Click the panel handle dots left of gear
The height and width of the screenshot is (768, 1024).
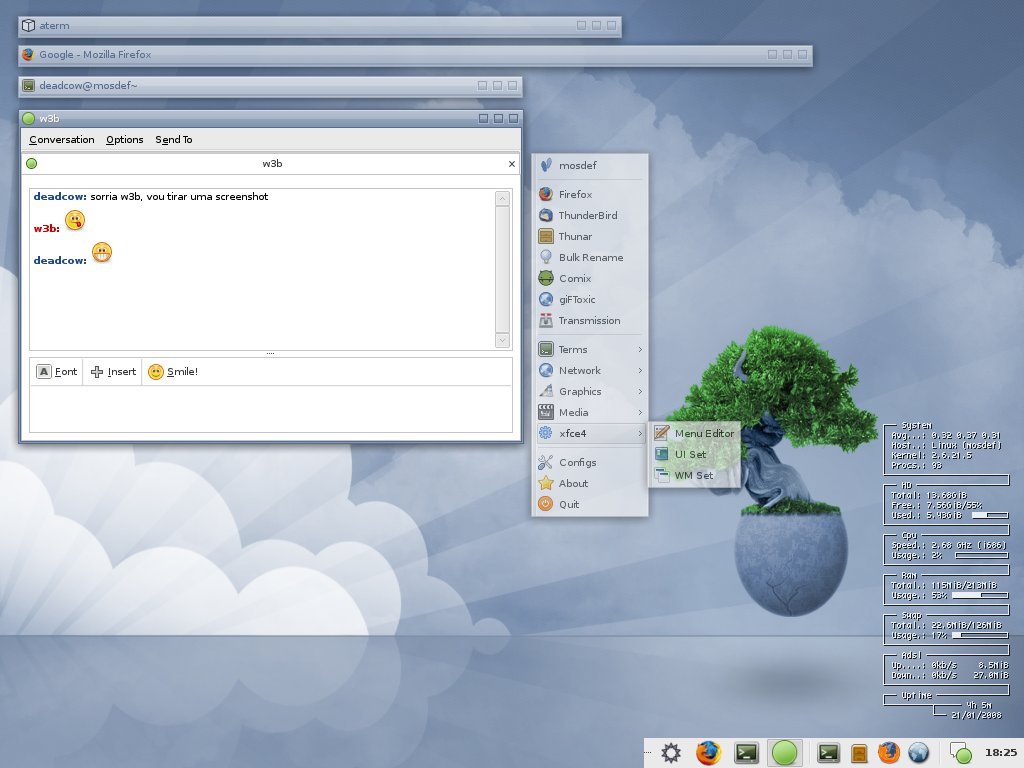648,753
